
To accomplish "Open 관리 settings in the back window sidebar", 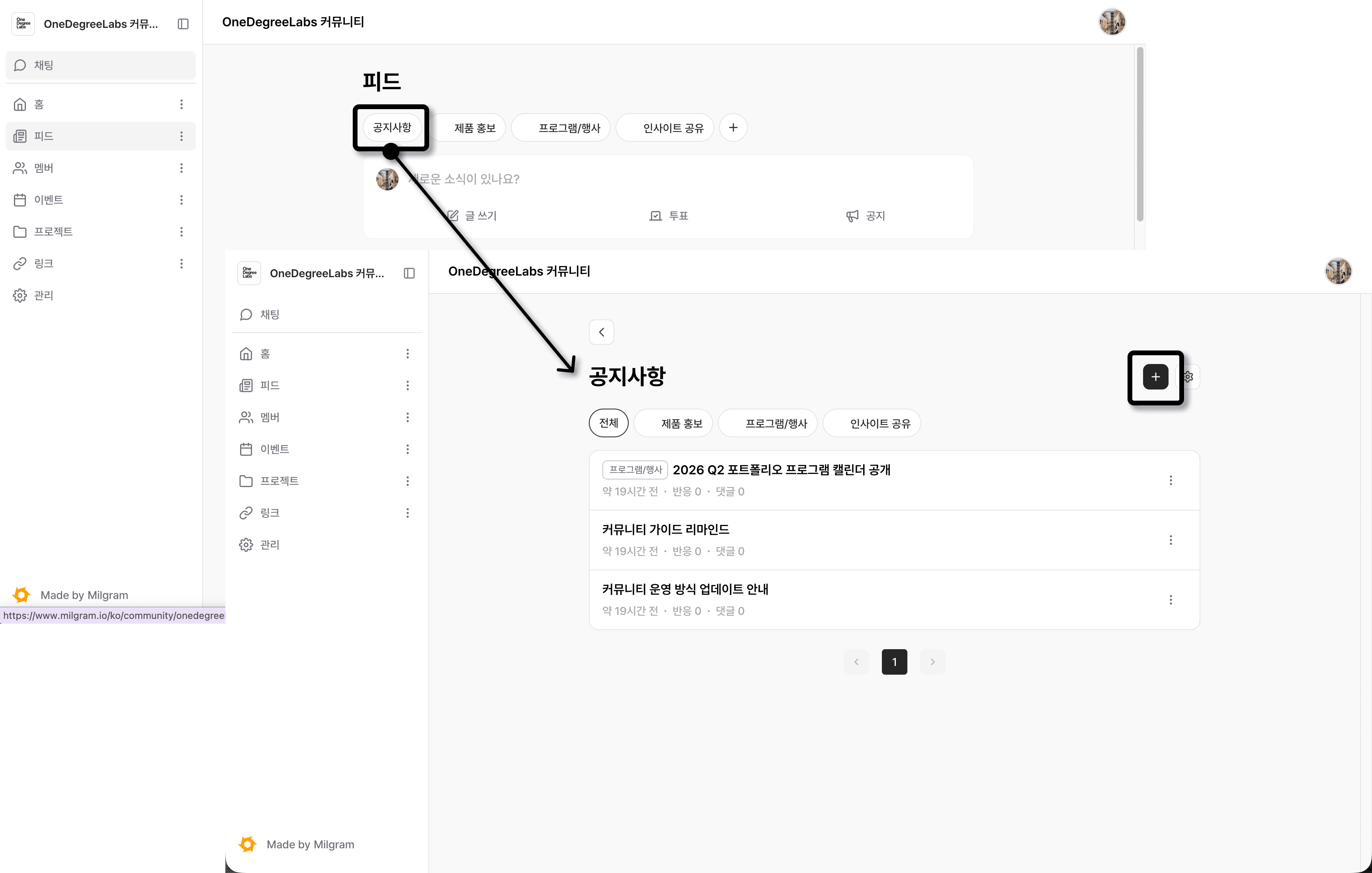I will coord(100,296).
